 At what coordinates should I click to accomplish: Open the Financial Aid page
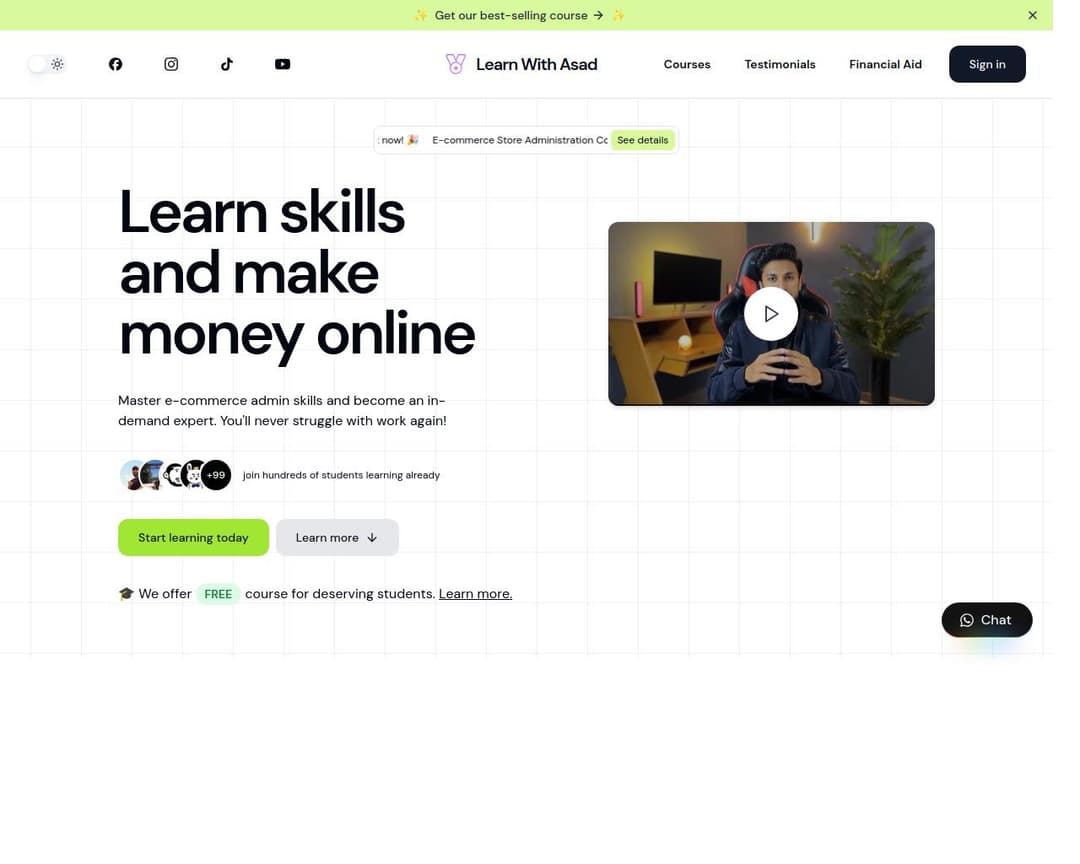point(885,64)
